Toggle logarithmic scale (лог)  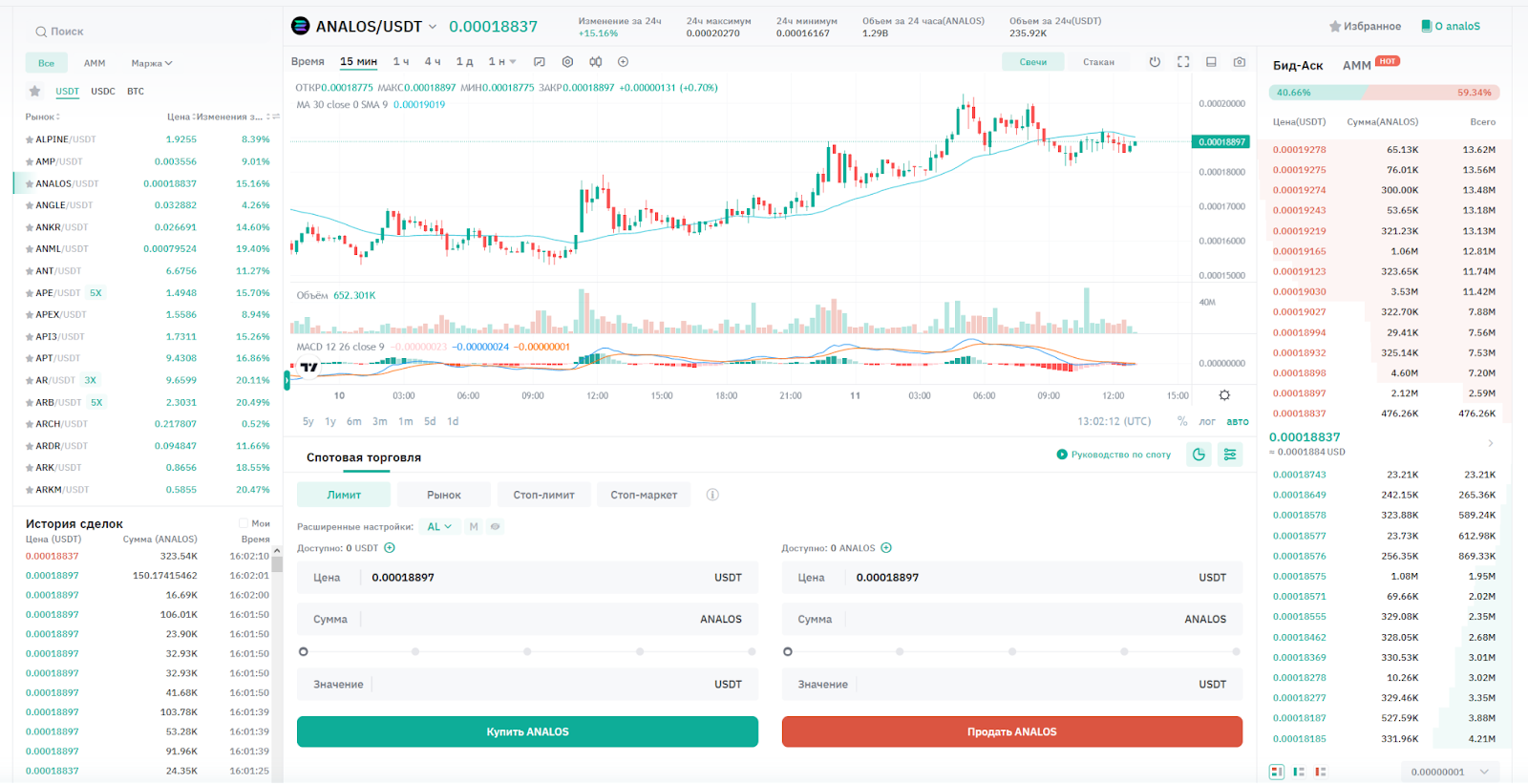click(1207, 421)
